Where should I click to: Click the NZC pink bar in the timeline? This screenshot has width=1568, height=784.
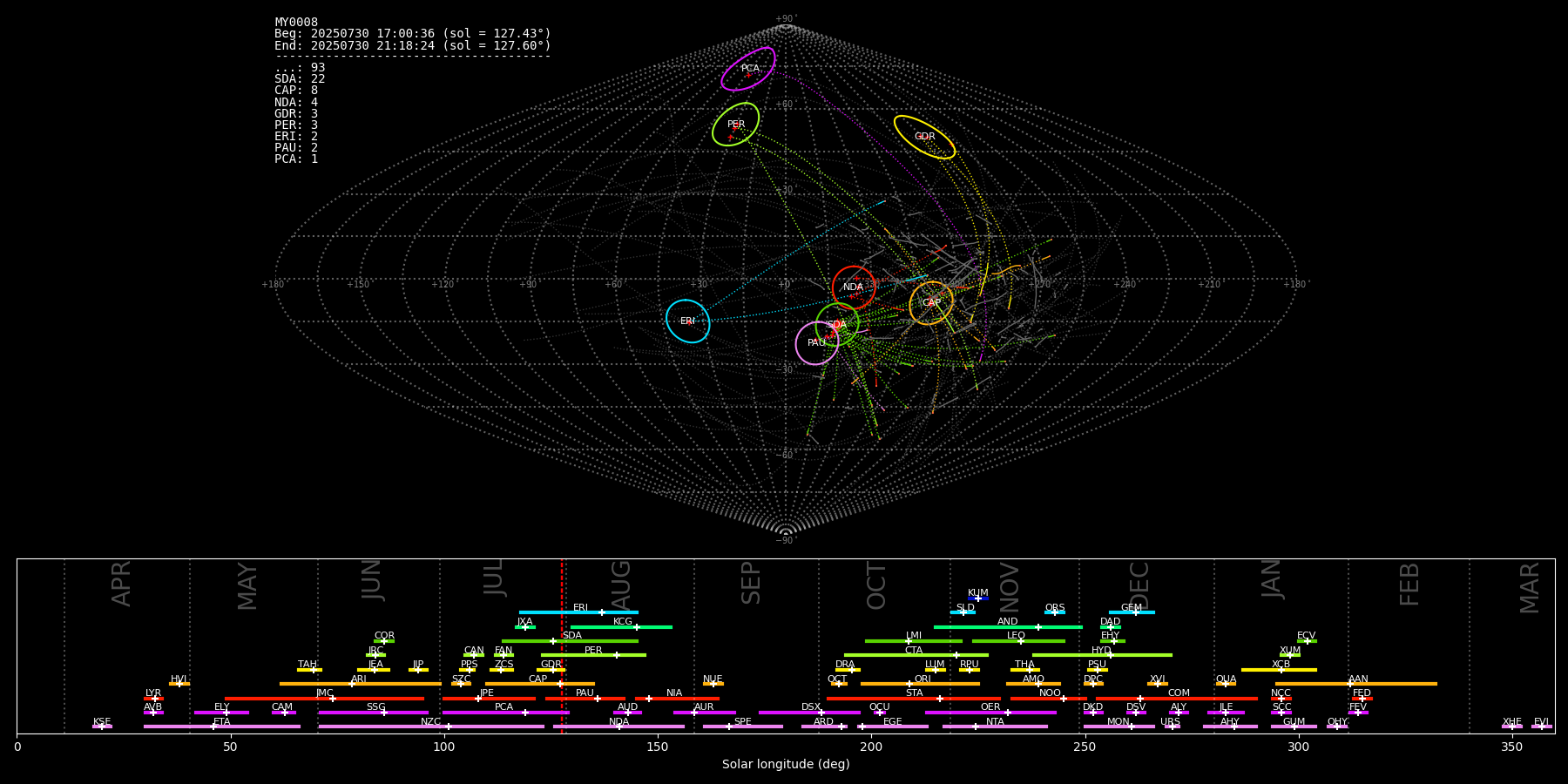coord(431,727)
